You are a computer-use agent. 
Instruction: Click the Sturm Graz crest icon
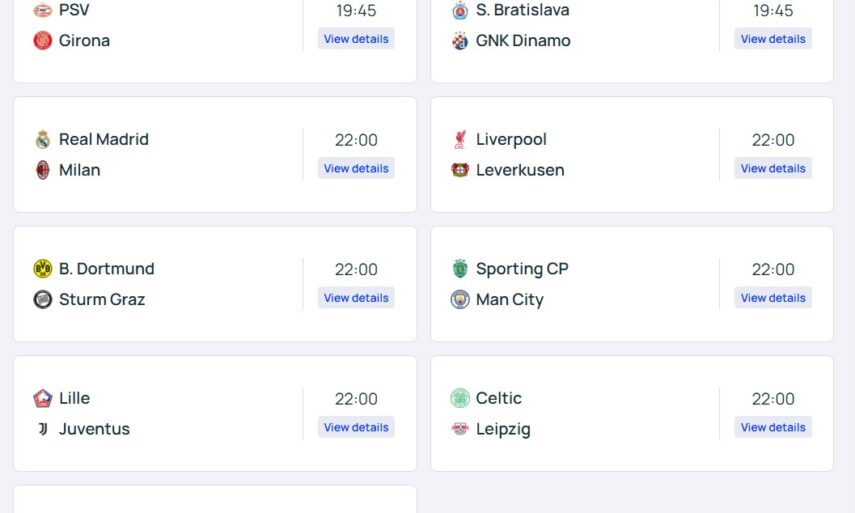42,299
